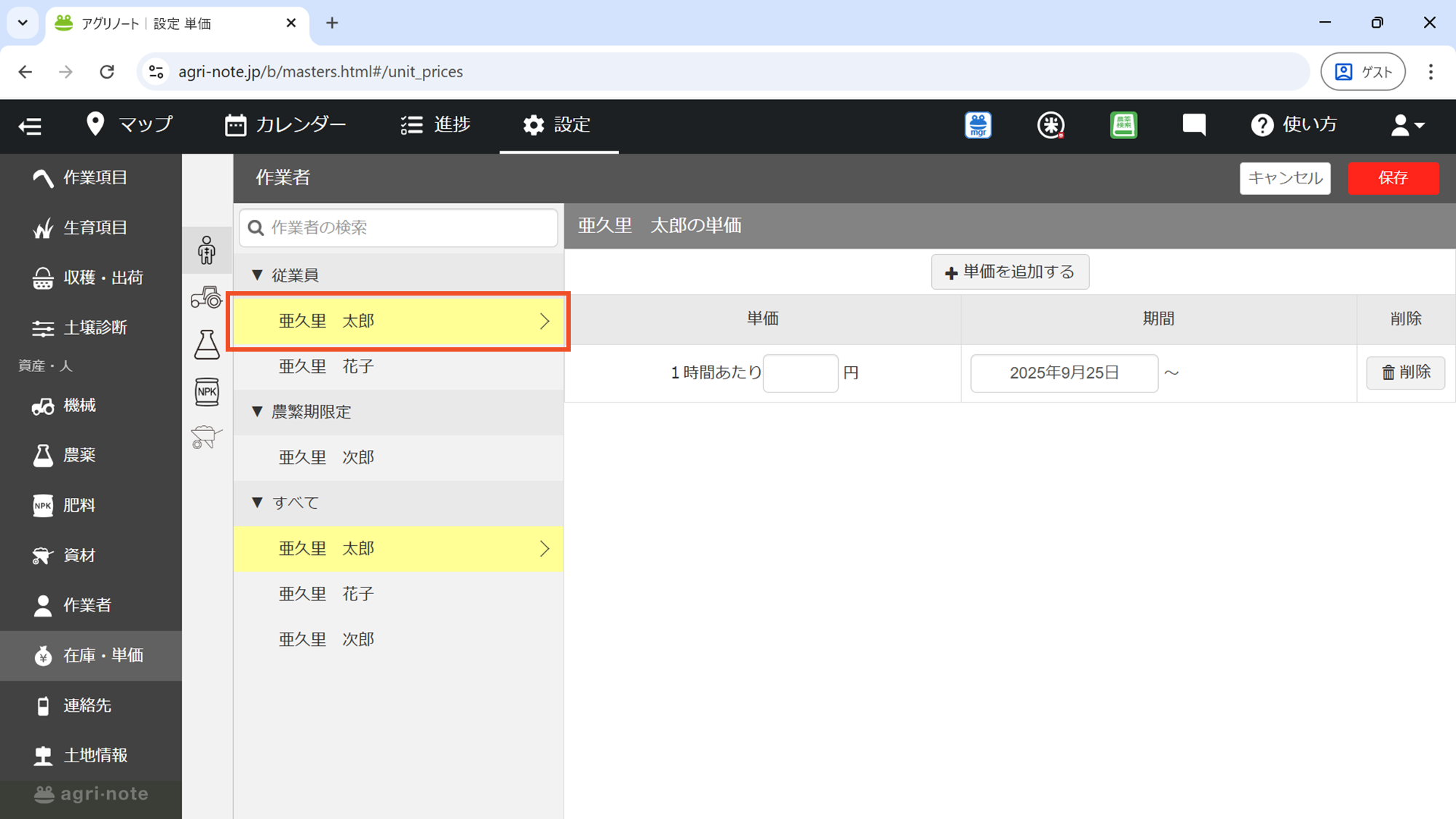Collapse sidebar with hamburger arrow icon
The width and height of the screenshot is (1456, 819).
click(30, 126)
